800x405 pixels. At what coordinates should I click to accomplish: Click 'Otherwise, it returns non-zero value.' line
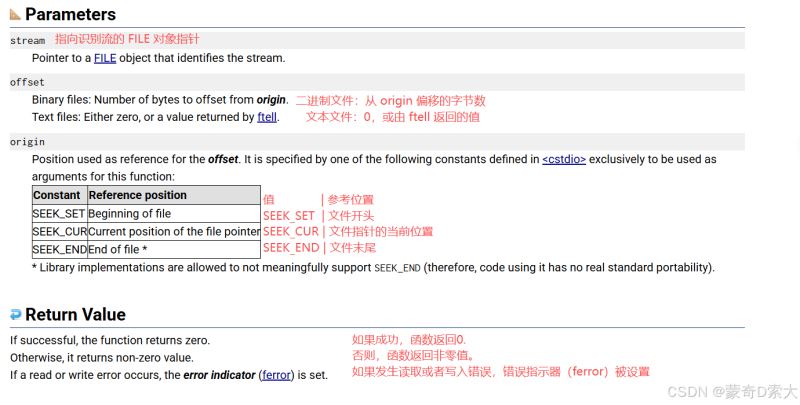point(102,358)
